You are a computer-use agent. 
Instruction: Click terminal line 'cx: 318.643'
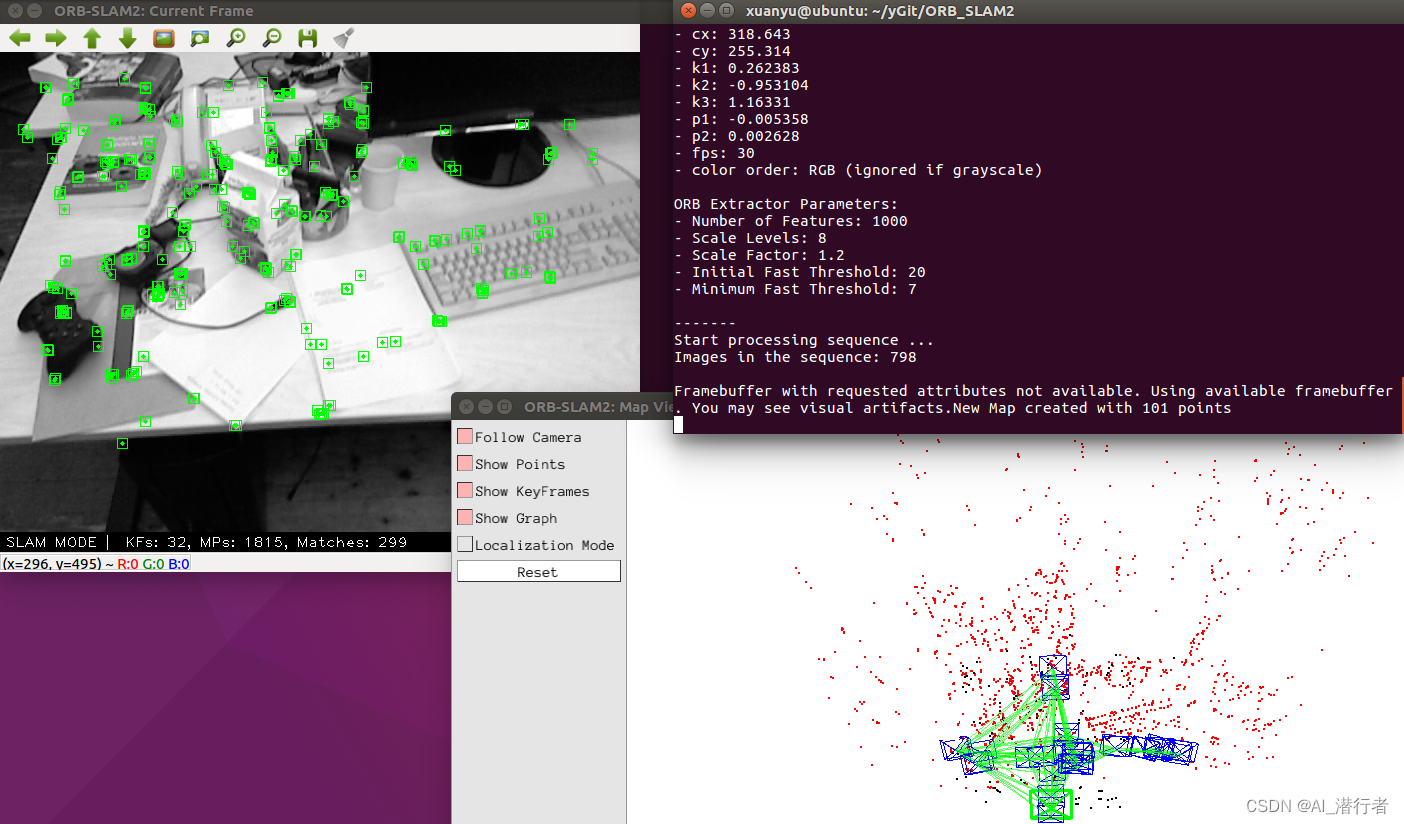[732, 34]
